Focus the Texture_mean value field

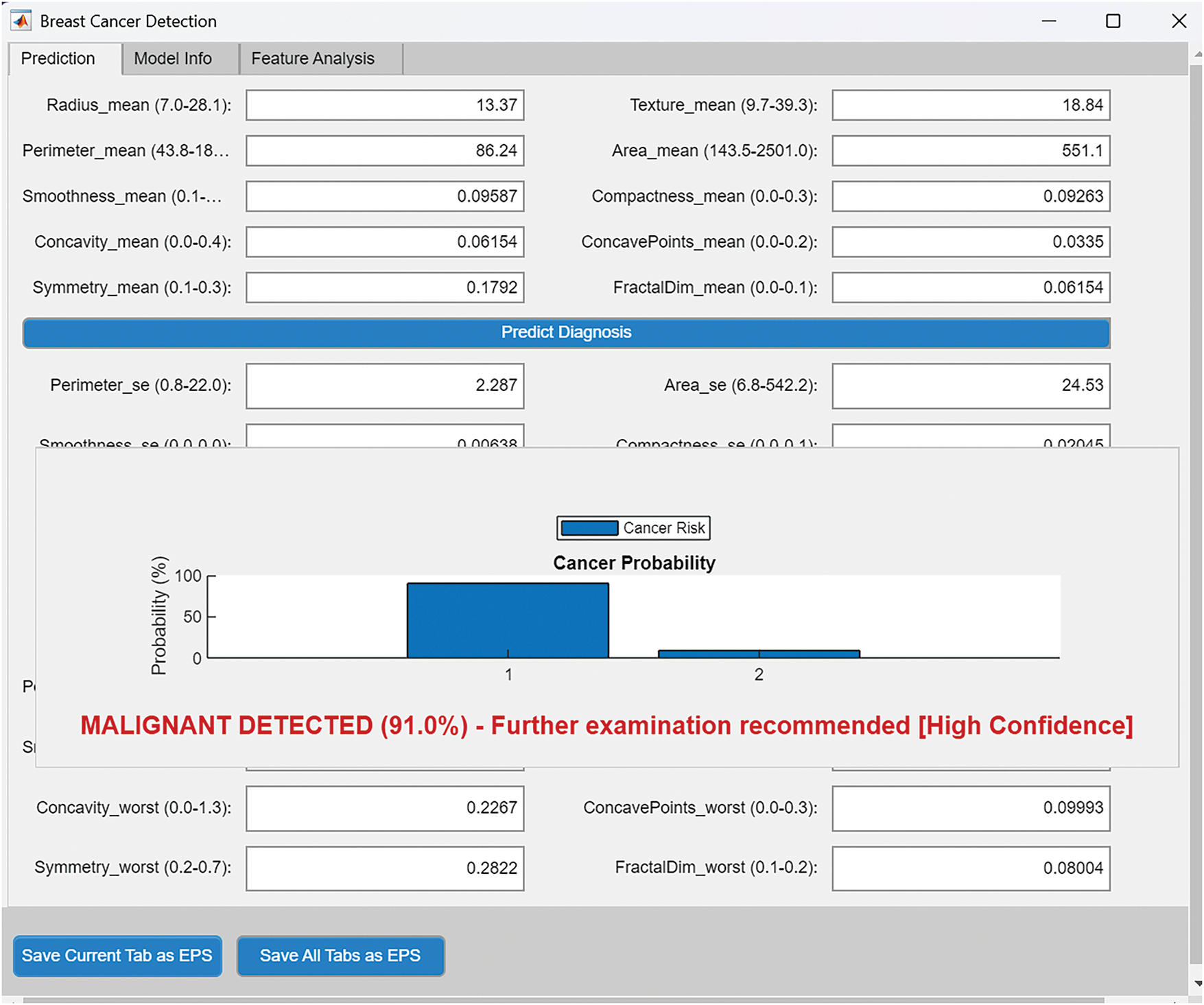click(971, 105)
